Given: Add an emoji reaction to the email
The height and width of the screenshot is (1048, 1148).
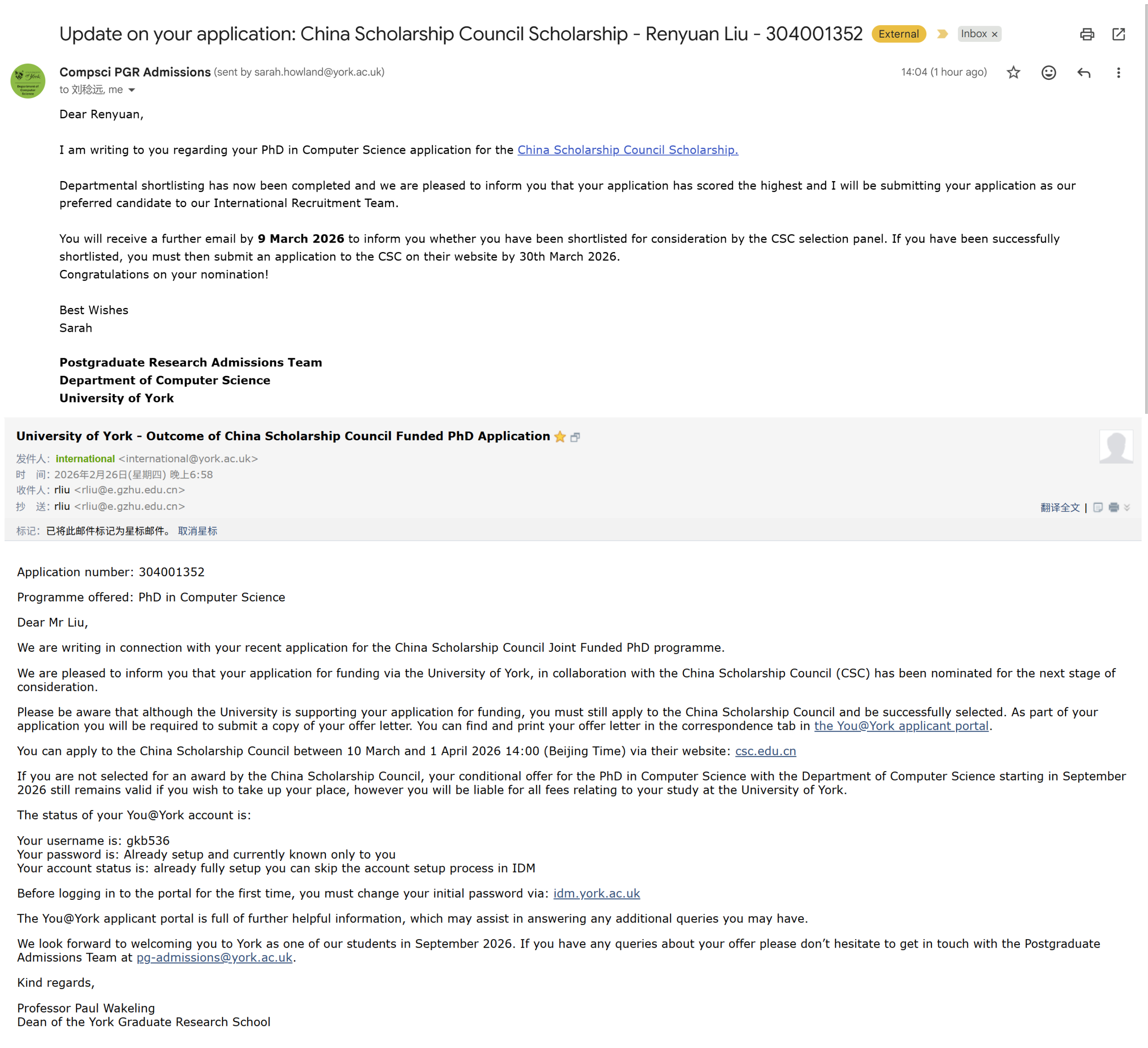Looking at the screenshot, I should click(x=1048, y=72).
